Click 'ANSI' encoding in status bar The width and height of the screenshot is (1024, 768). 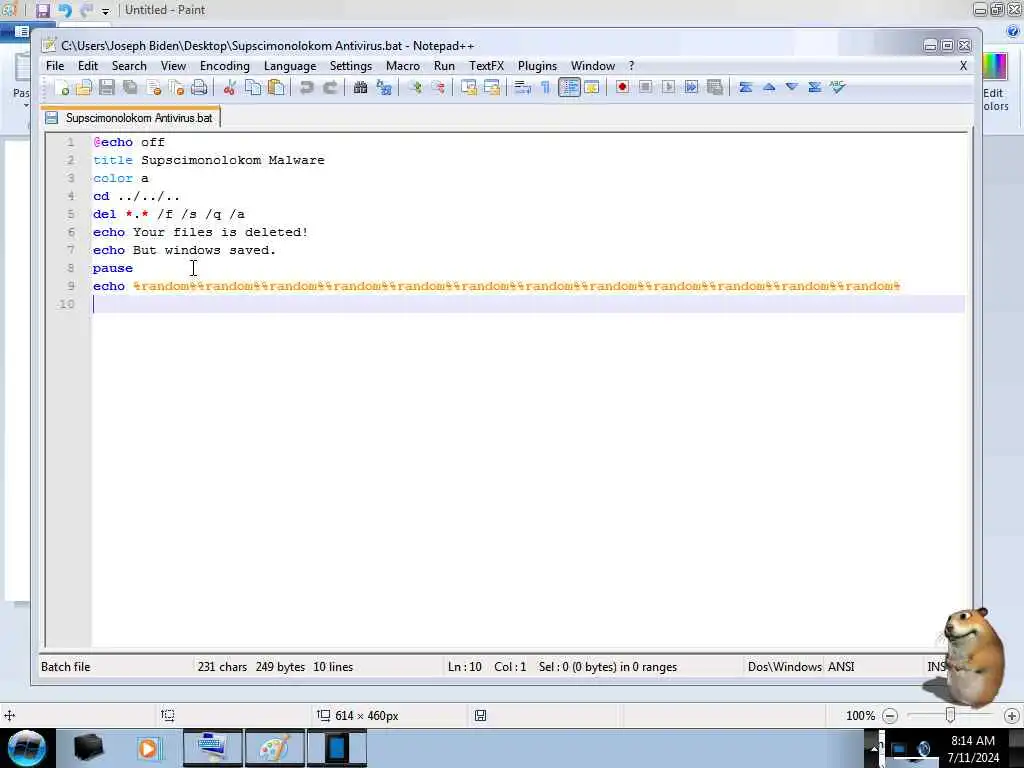point(841,667)
